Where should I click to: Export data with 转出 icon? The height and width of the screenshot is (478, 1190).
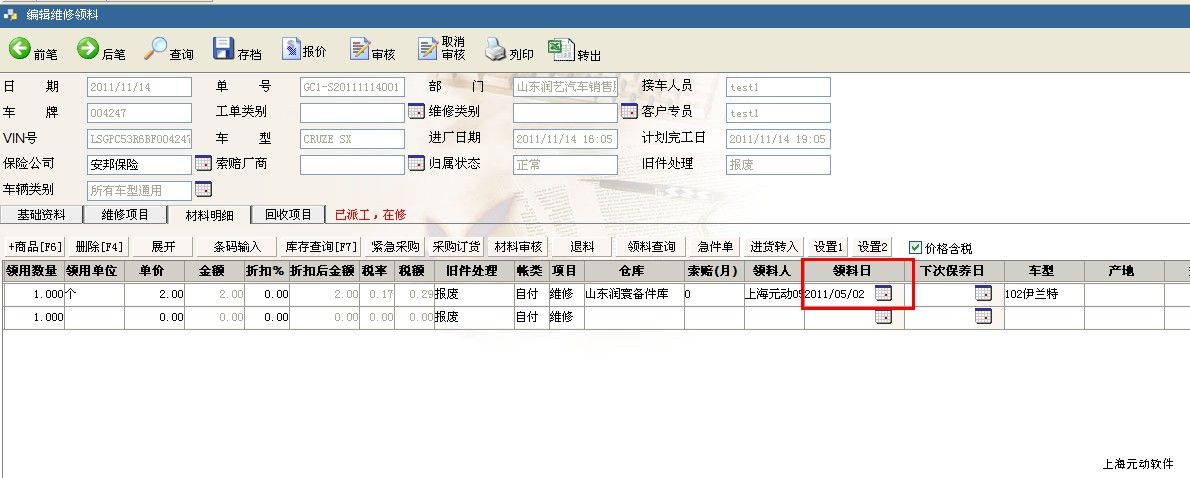(x=562, y=49)
